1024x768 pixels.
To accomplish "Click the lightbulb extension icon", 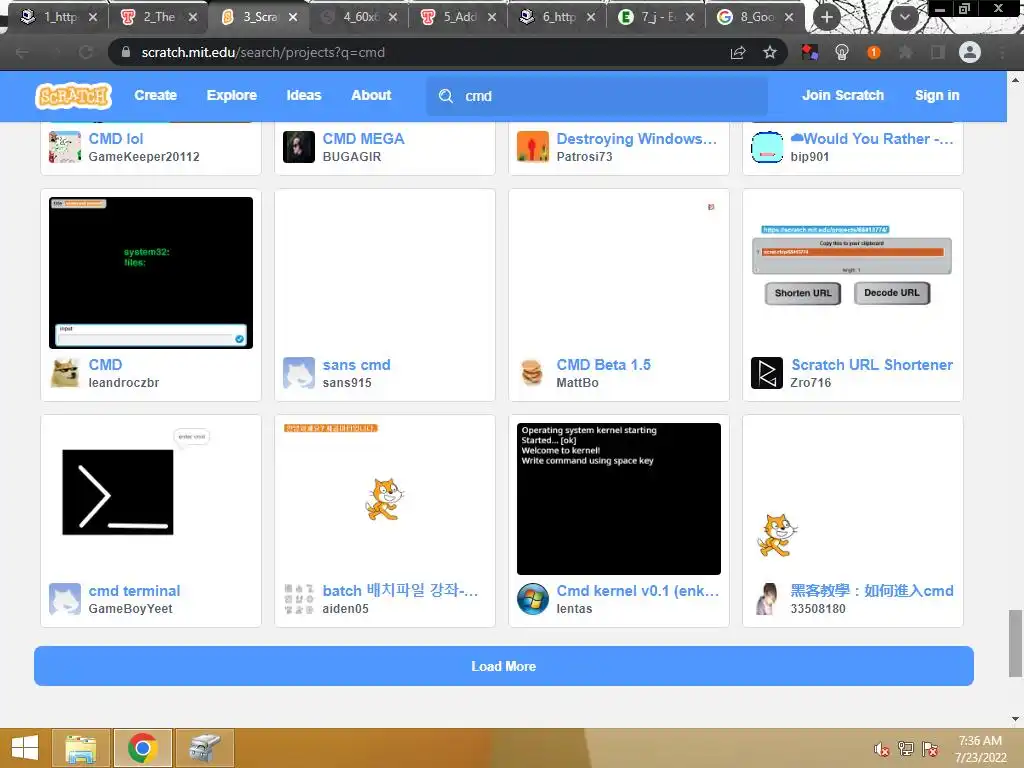I will tap(842, 52).
